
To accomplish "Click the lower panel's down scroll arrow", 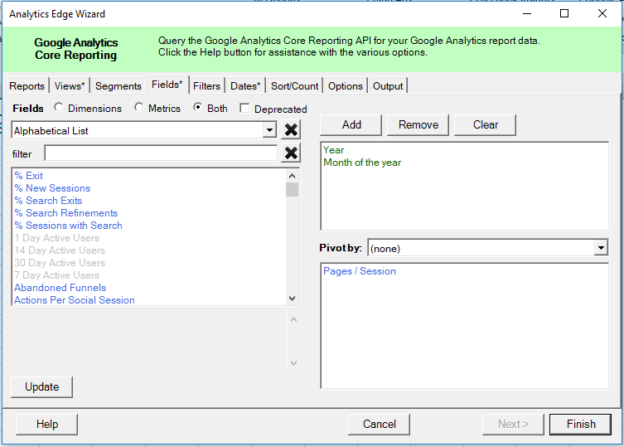I will point(294,363).
